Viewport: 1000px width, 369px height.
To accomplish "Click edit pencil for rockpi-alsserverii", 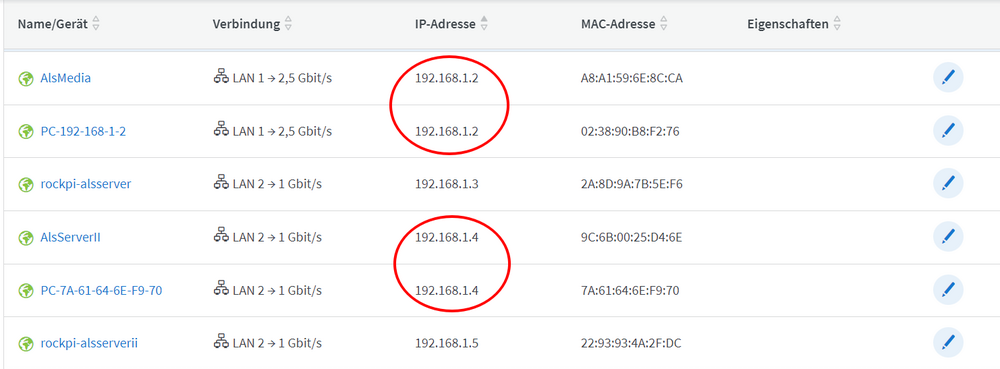I will 948,343.
